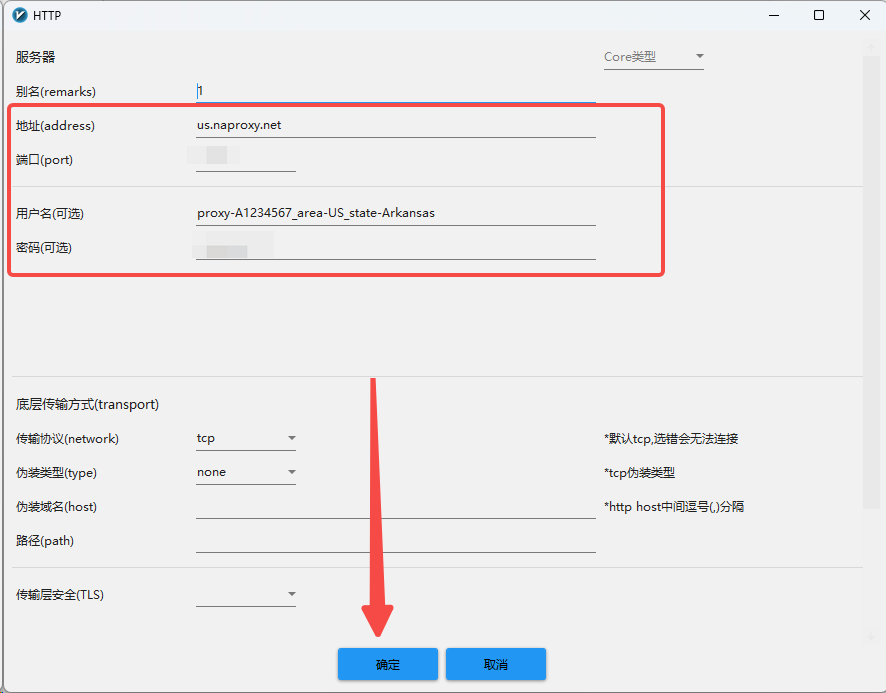886x693 pixels.
Task: Click the 伪装域名(host) text field
Action: [x=396, y=506]
